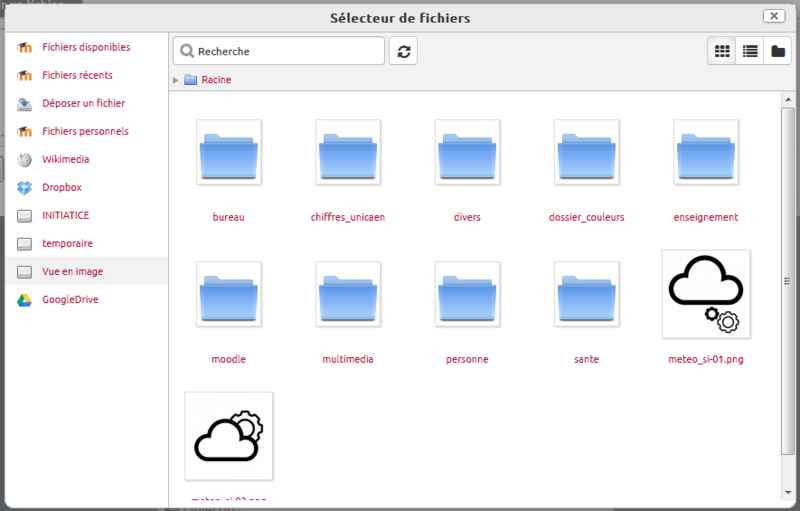Screen dimensions: 800x511
Task: Switch to detailed list view
Action: pyautogui.click(x=749, y=51)
